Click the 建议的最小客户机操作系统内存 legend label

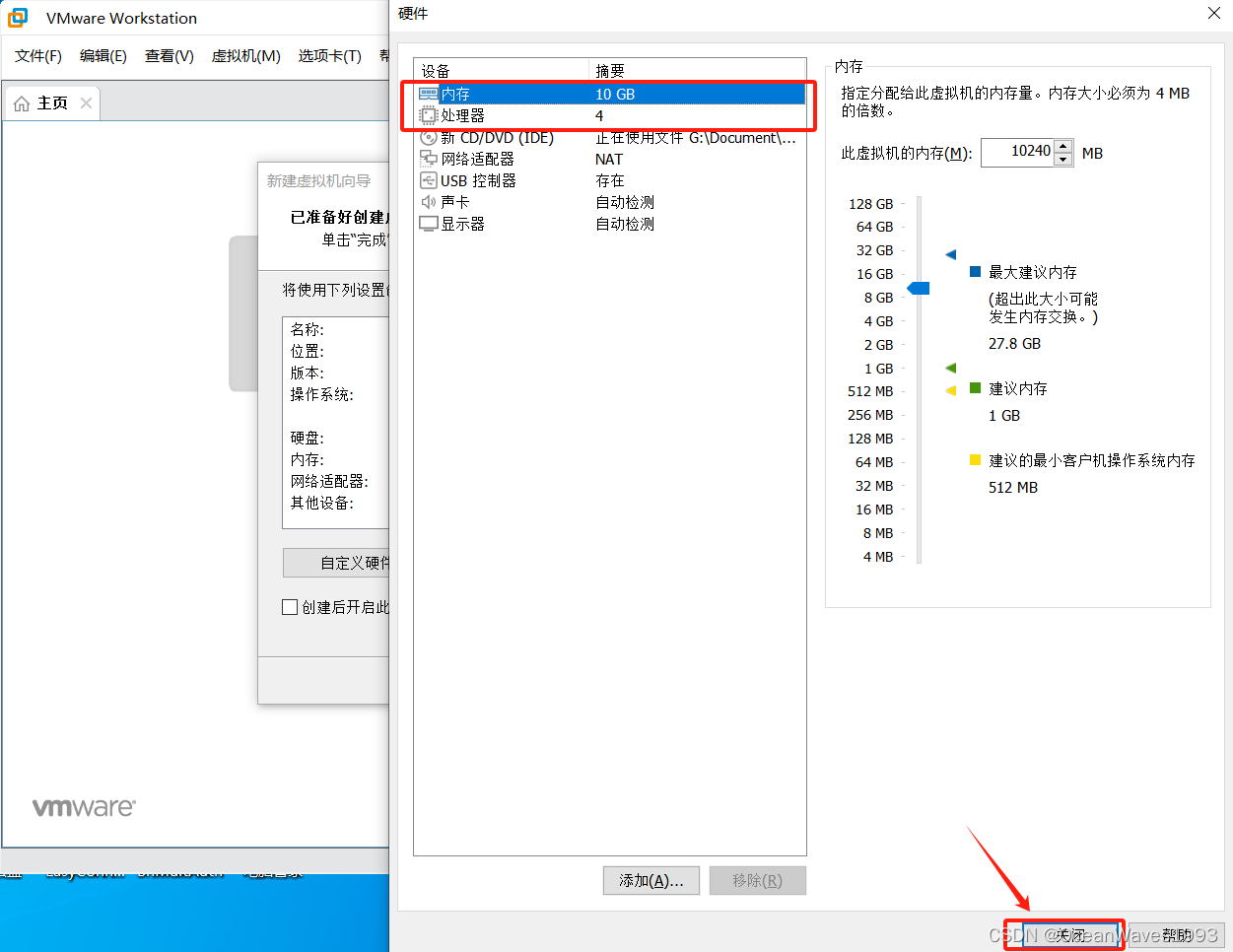coord(1092,460)
